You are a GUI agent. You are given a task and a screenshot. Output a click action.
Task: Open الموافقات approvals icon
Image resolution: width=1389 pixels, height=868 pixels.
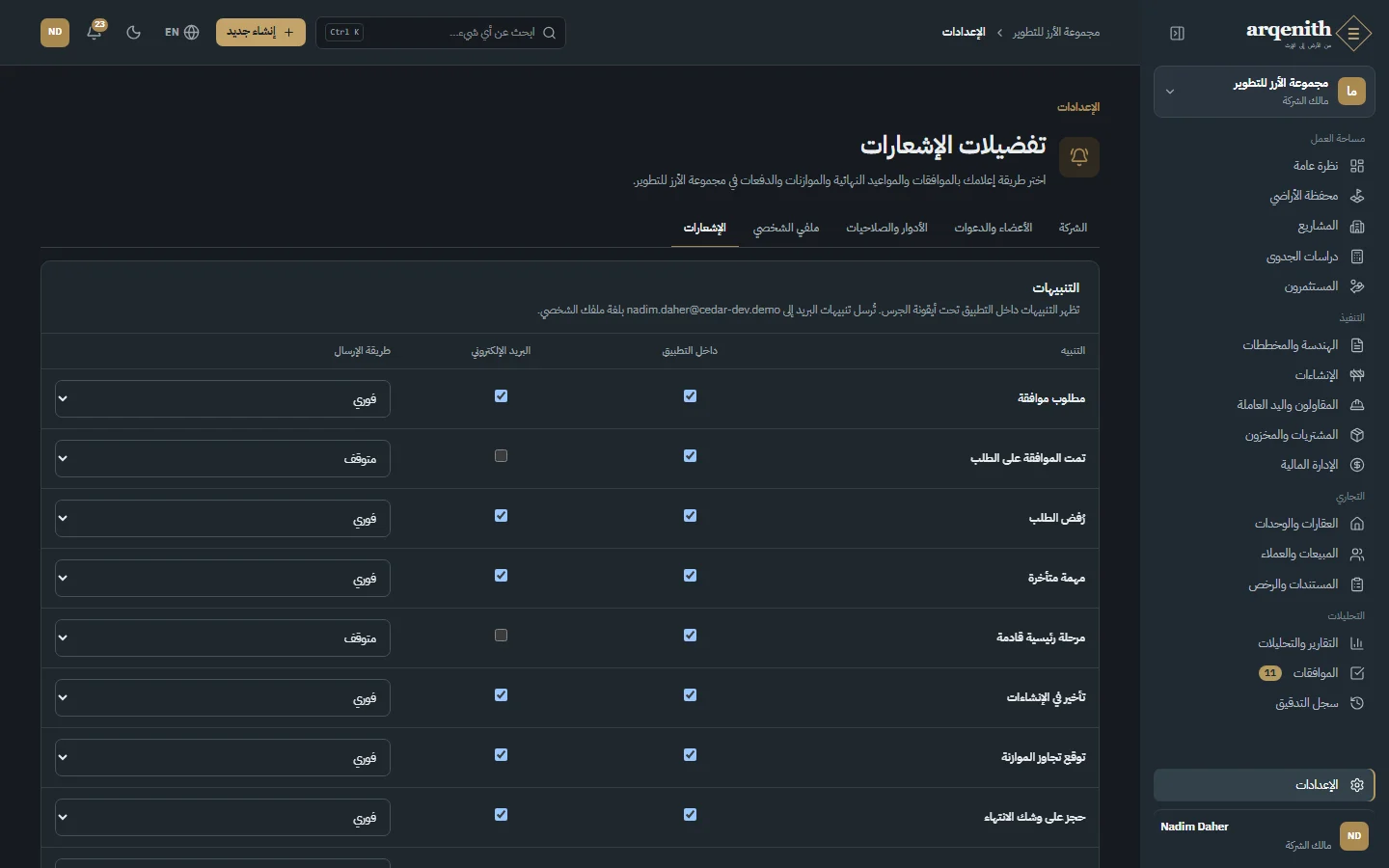1357,673
